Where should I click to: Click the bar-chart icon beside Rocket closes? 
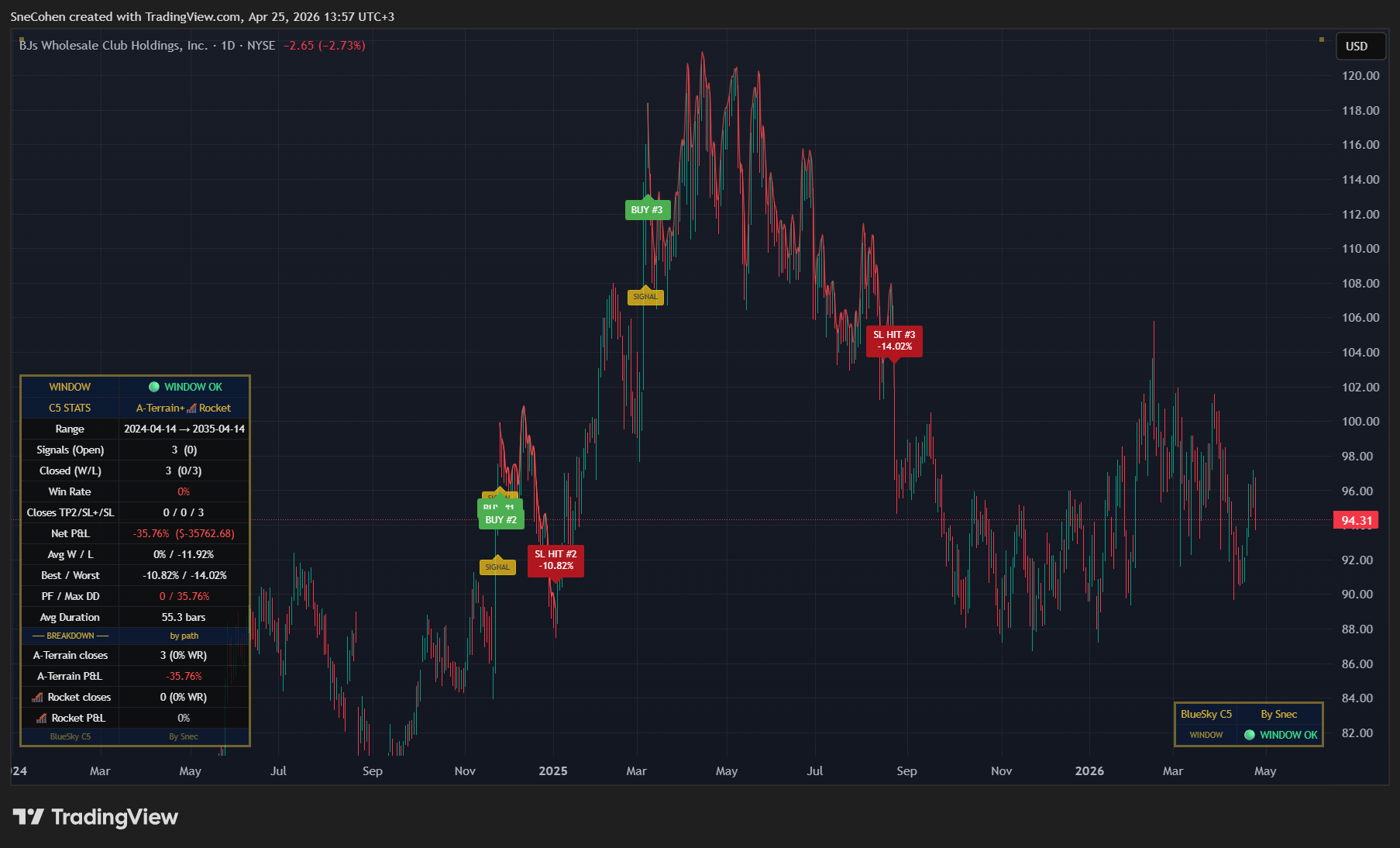point(37,697)
